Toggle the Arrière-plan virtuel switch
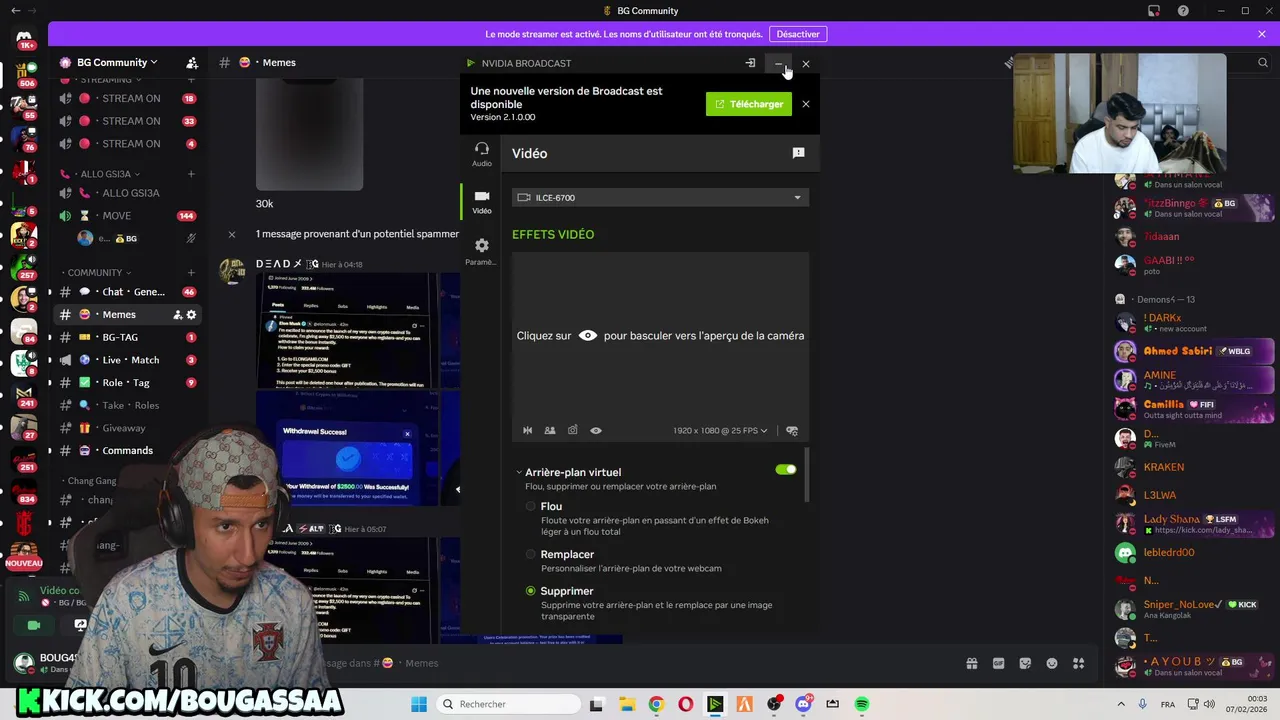The width and height of the screenshot is (1280, 720). (786, 469)
